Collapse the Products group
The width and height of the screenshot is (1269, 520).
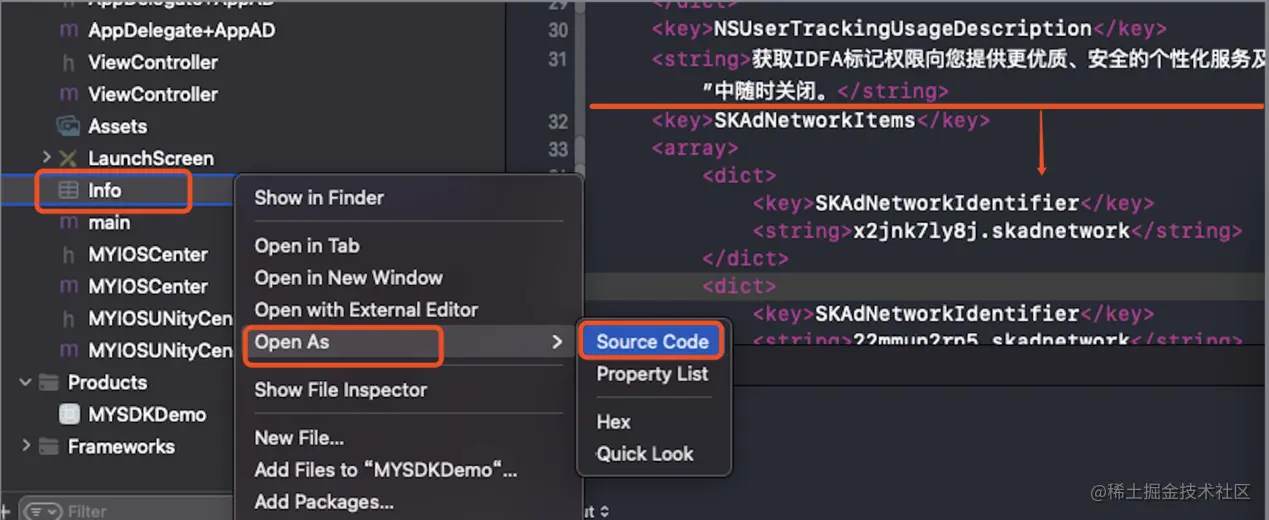pos(26,382)
